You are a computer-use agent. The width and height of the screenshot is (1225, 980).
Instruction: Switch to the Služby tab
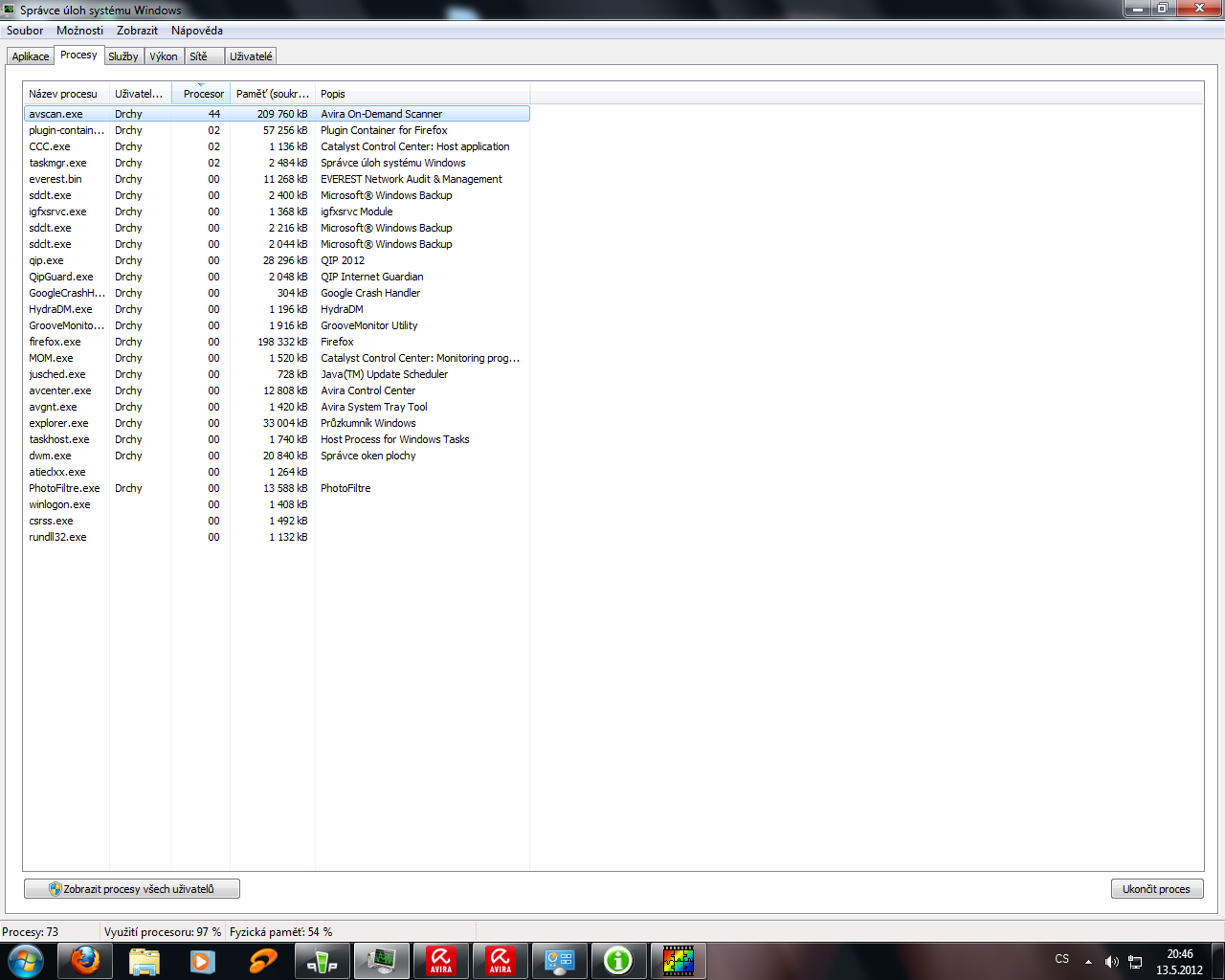tap(123, 56)
